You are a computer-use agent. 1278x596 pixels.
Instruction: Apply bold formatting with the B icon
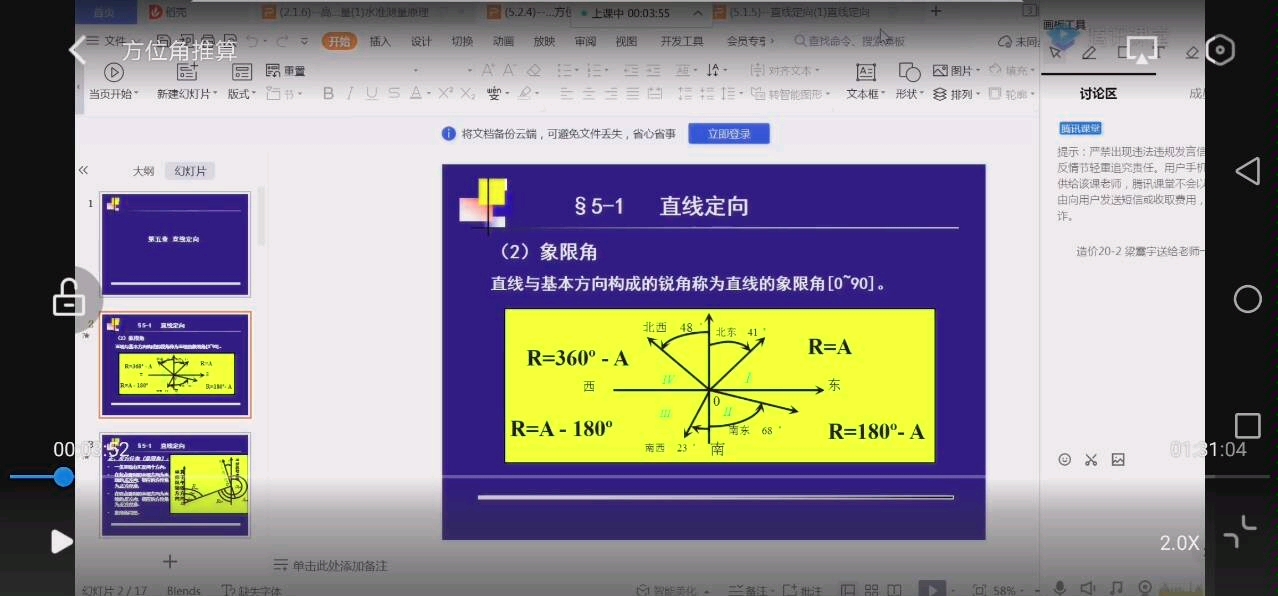point(328,93)
